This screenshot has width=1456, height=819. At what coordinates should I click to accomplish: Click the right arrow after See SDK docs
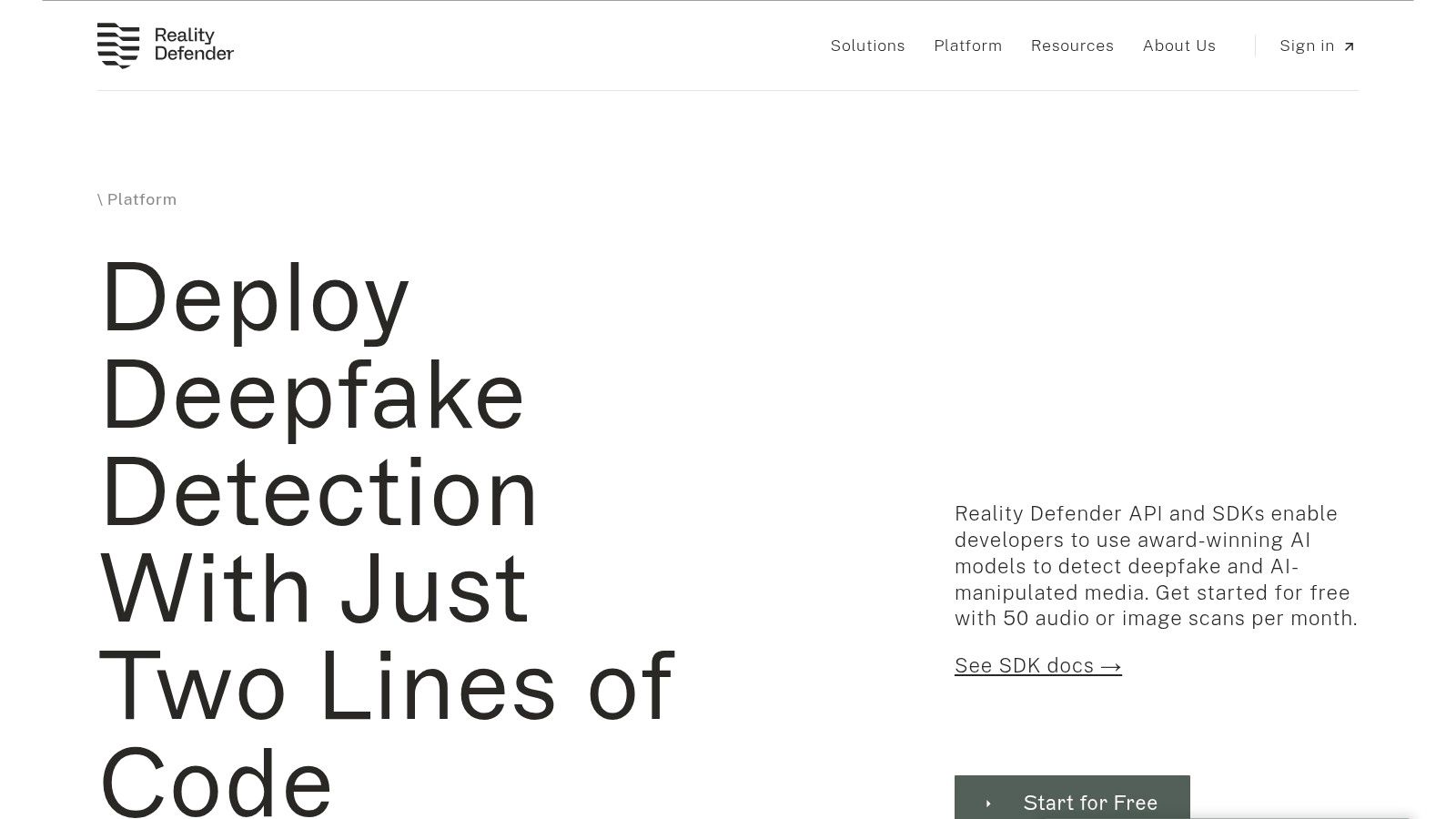(1110, 667)
